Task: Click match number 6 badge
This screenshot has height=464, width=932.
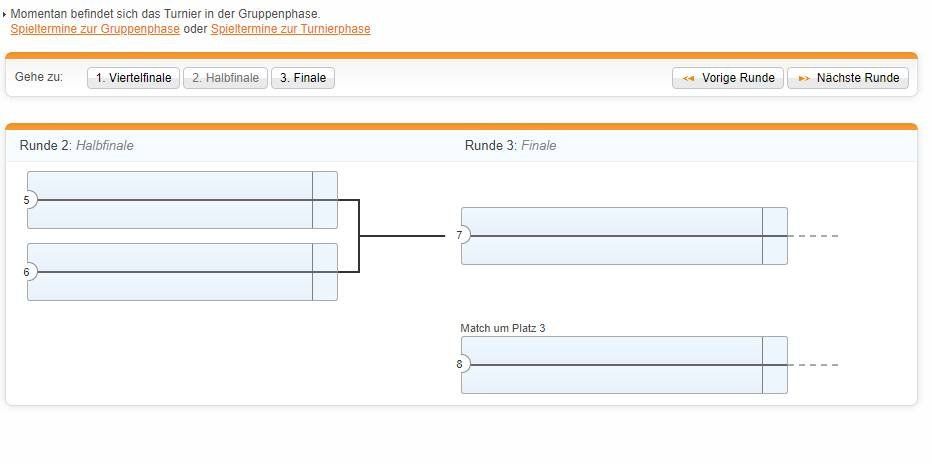Action: [x=28, y=272]
